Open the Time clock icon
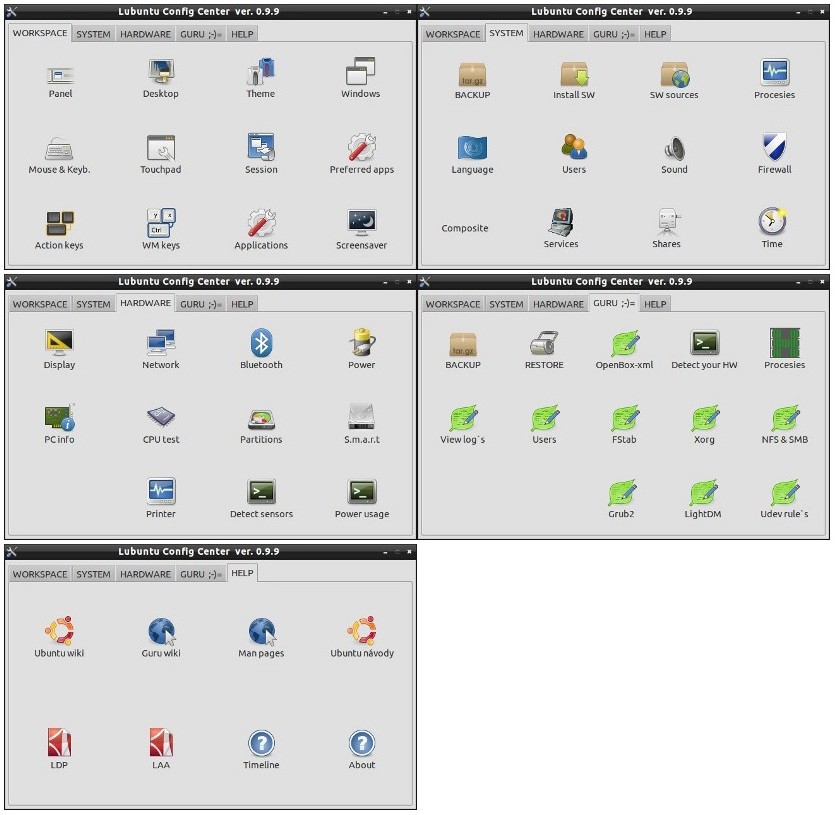Viewport: 835px width, 815px height. 772,222
